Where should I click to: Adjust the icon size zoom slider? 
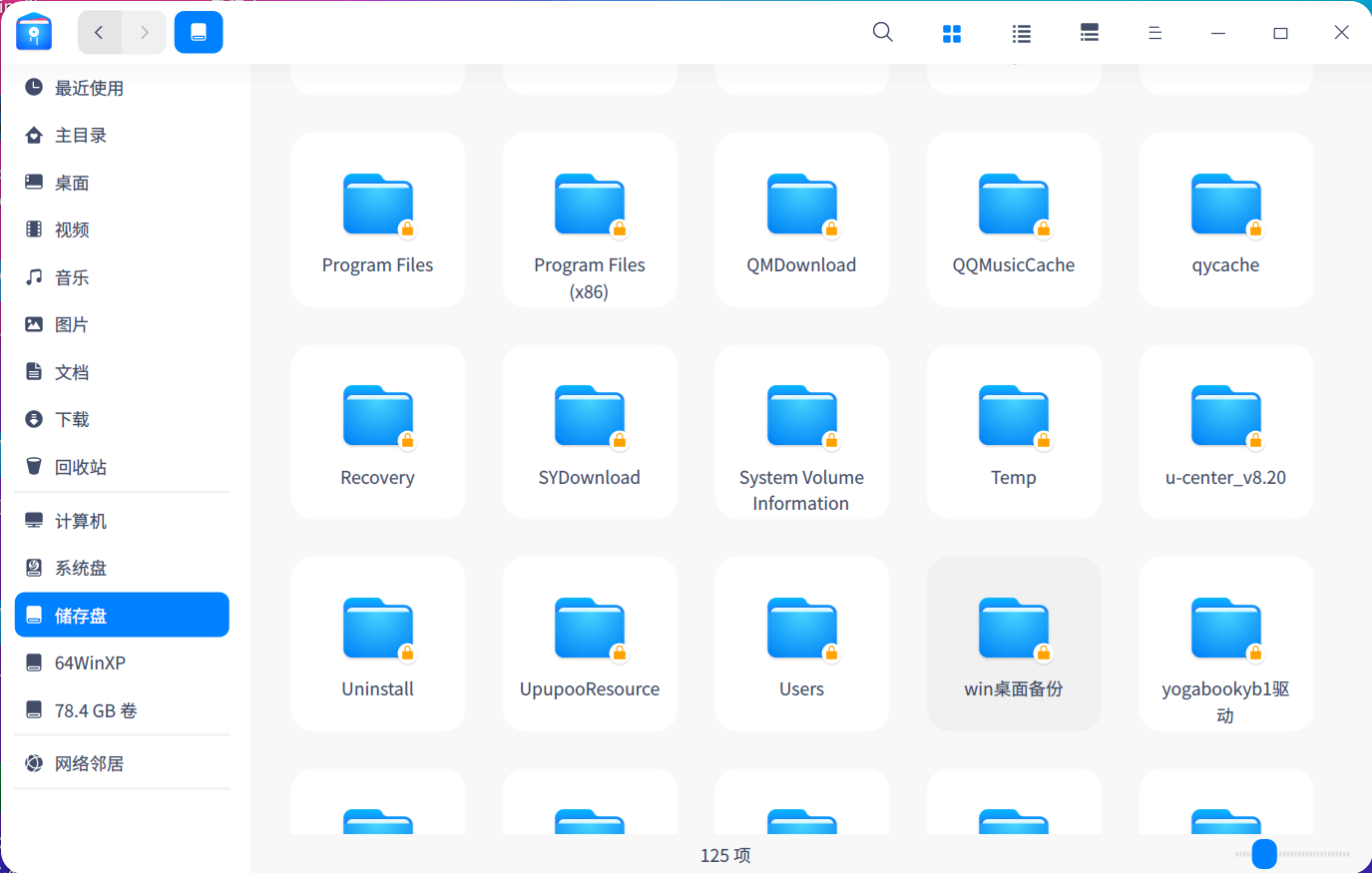click(1264, 854)
